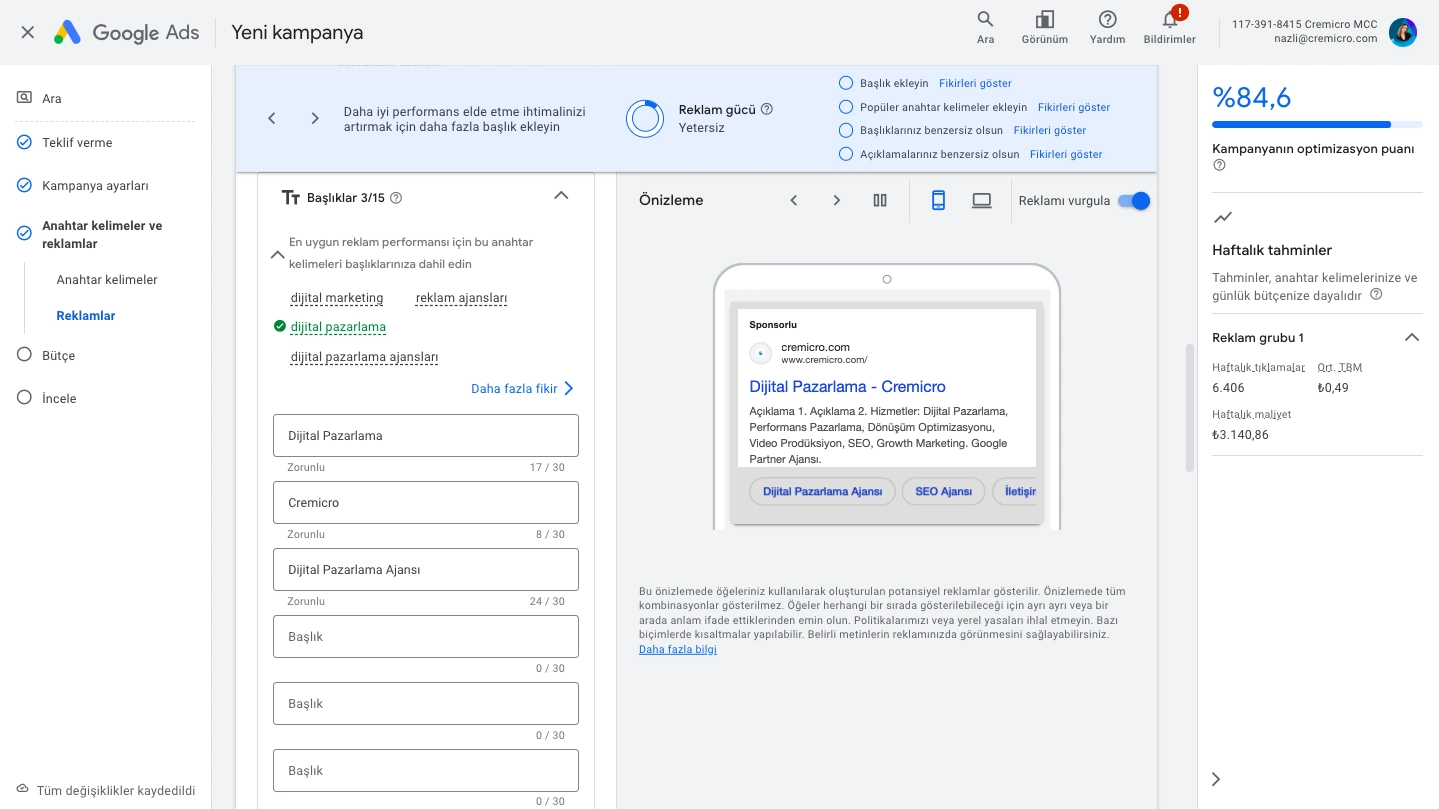This screenshot has height=809, width=1439.
Task: Click Dijital Pazarlama - Cremicro ad headline
Action: [847, 386]
